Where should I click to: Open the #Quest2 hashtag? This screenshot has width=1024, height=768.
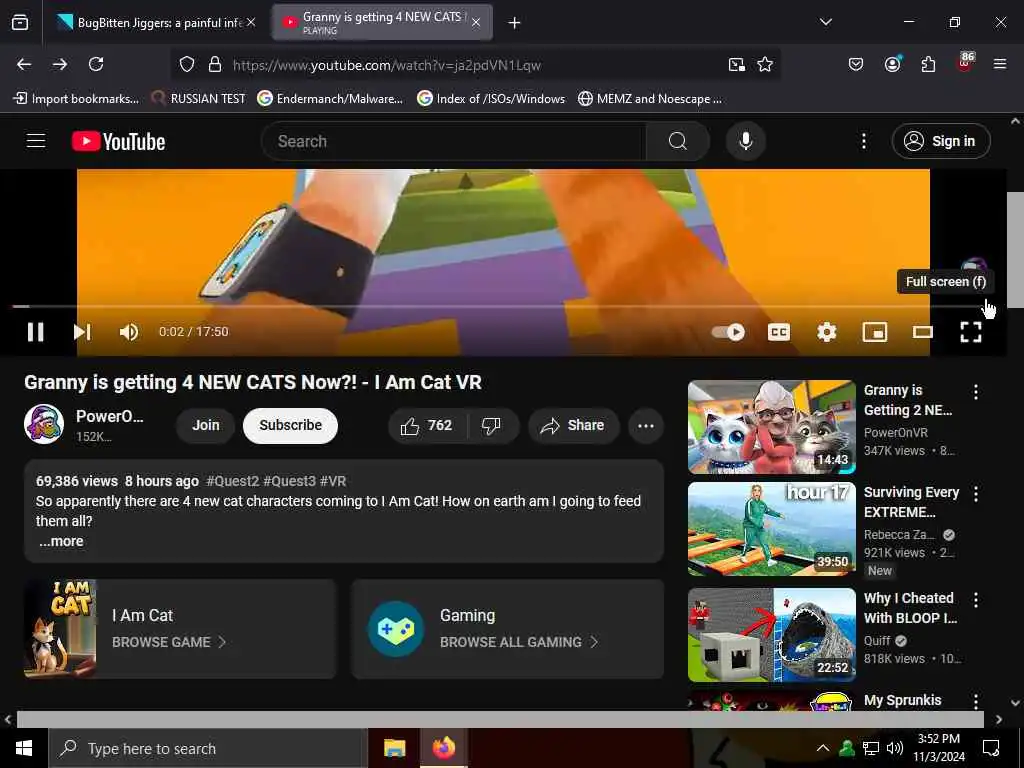tap(232, 481)
